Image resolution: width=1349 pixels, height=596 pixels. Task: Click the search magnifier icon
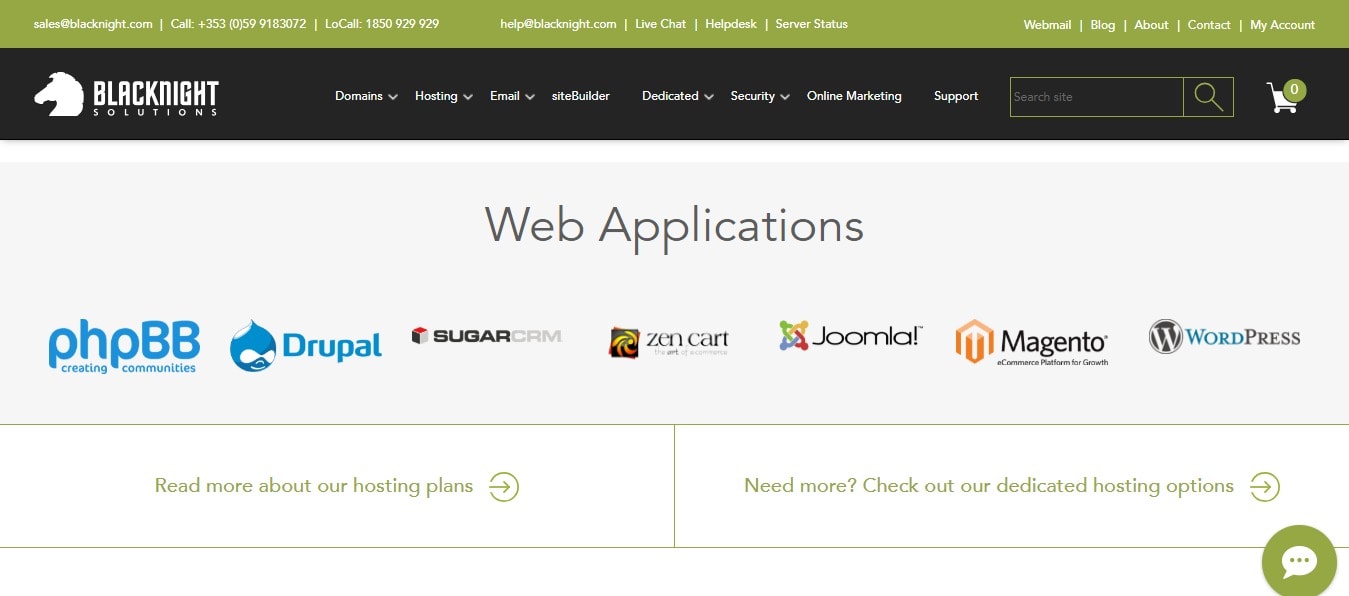coord(1208,97)
